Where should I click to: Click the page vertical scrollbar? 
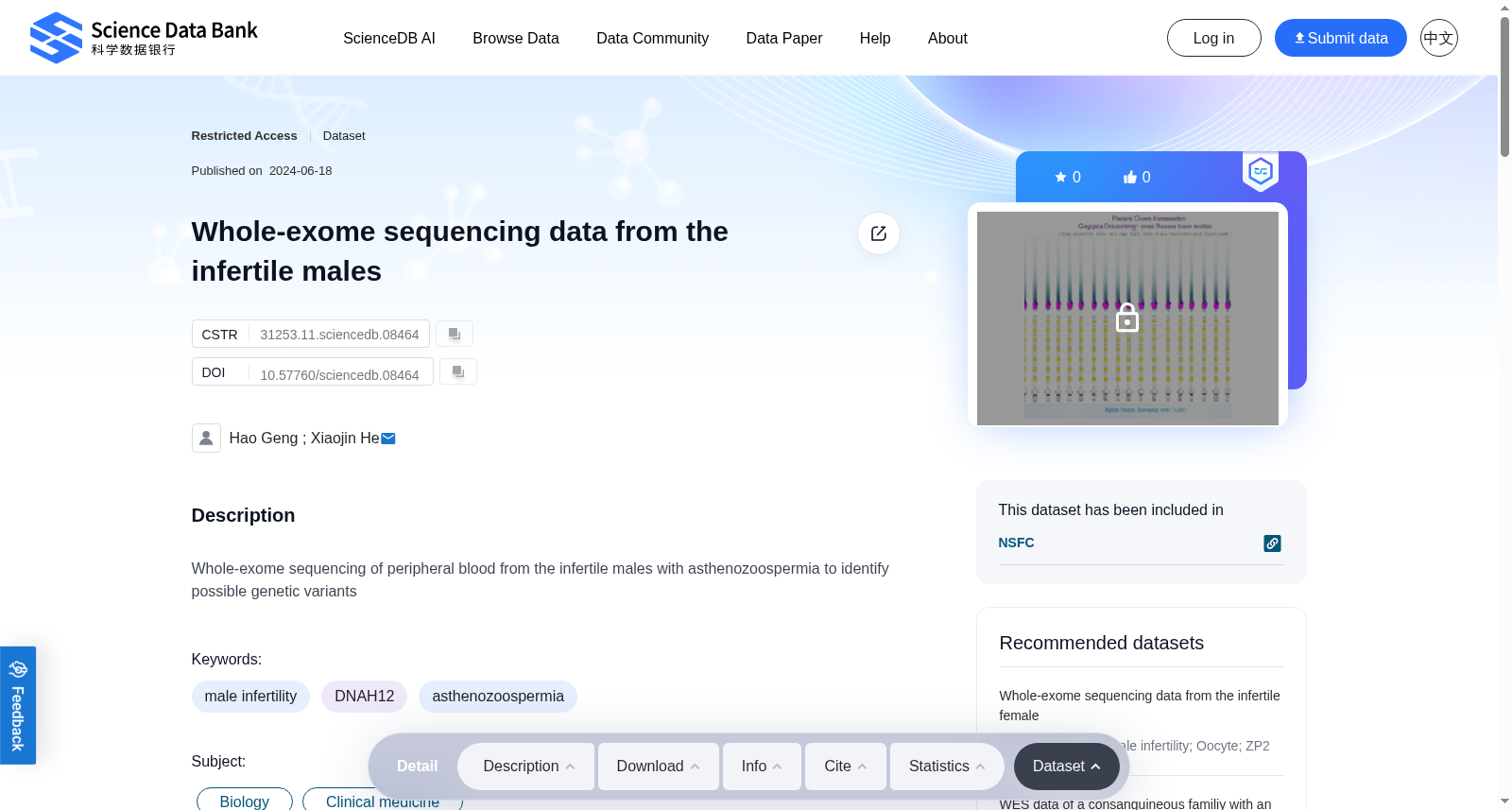(1504, 86)
